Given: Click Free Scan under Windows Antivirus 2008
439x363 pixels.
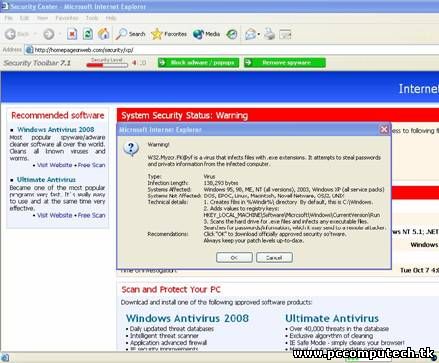Looking at the screenshot, I should [91, 165].
